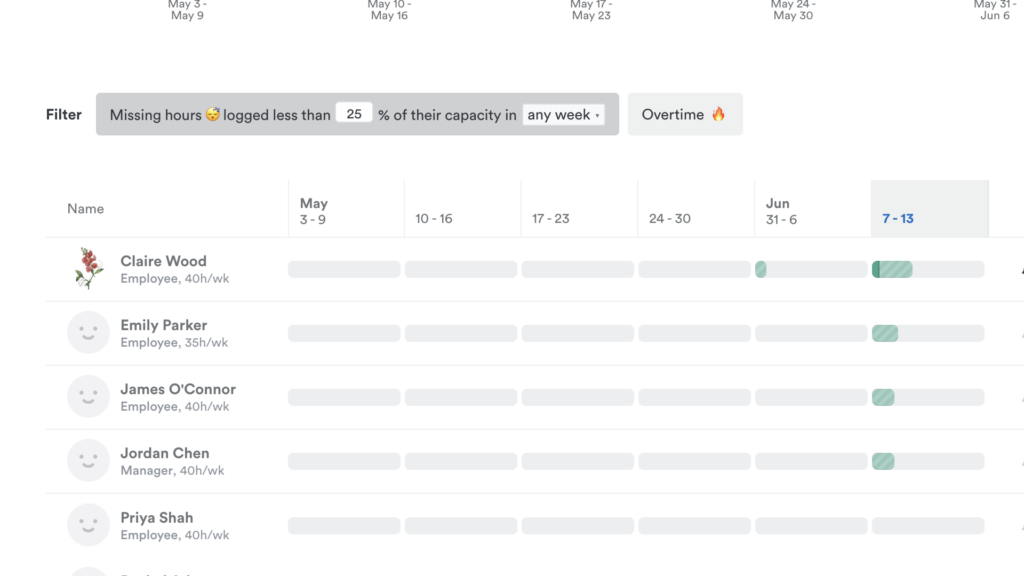This screenshot has width=1024, height=576.
Task: Click the Name column header
Action: pos(86,208)
